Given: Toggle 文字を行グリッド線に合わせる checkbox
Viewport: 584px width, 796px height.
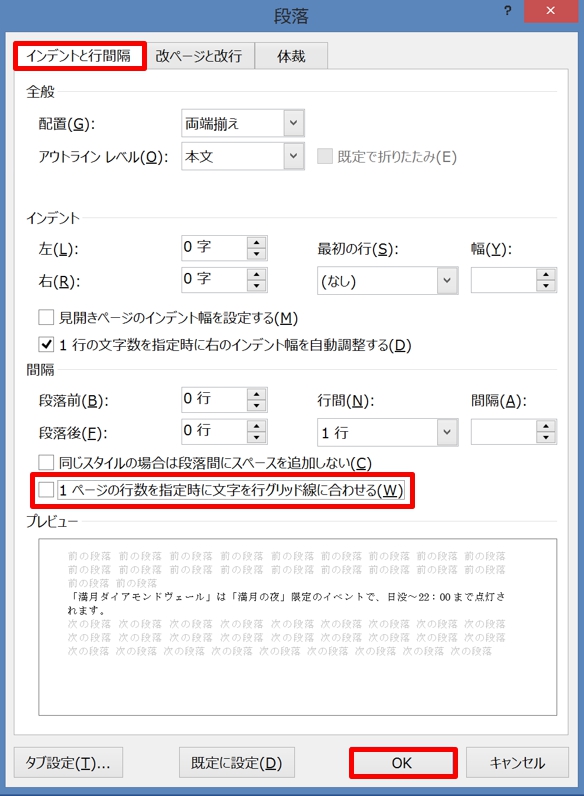Looking at the screenshot, I should click(x=46, y=490).
